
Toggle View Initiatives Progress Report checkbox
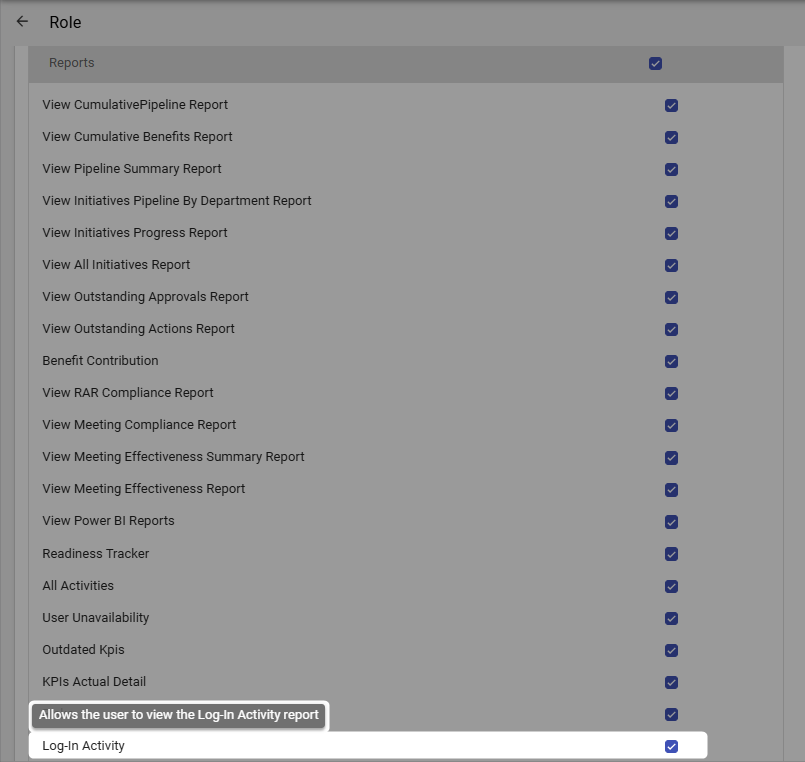tap(671, 234)
